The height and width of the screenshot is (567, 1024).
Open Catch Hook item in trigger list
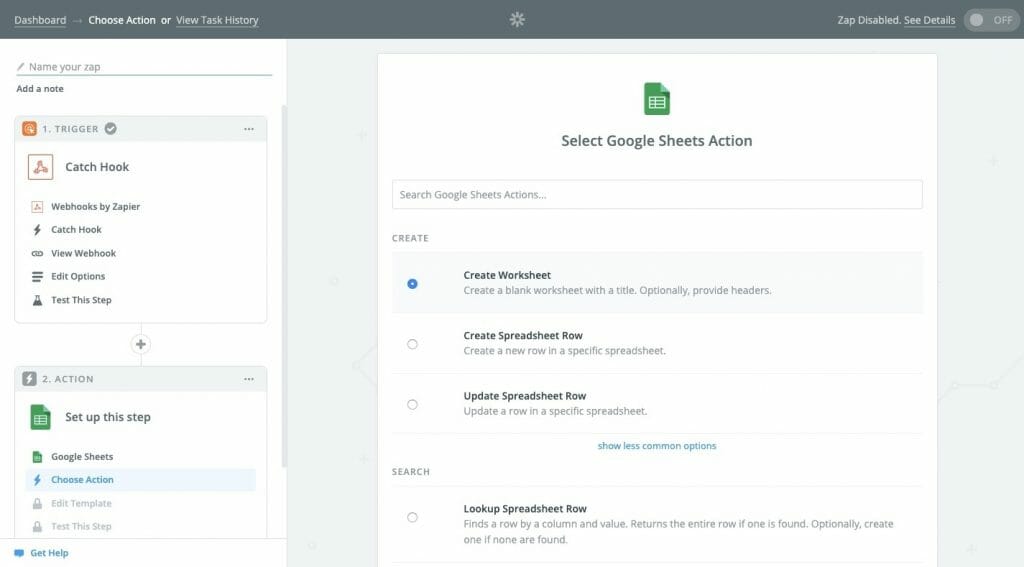(76, 230)
